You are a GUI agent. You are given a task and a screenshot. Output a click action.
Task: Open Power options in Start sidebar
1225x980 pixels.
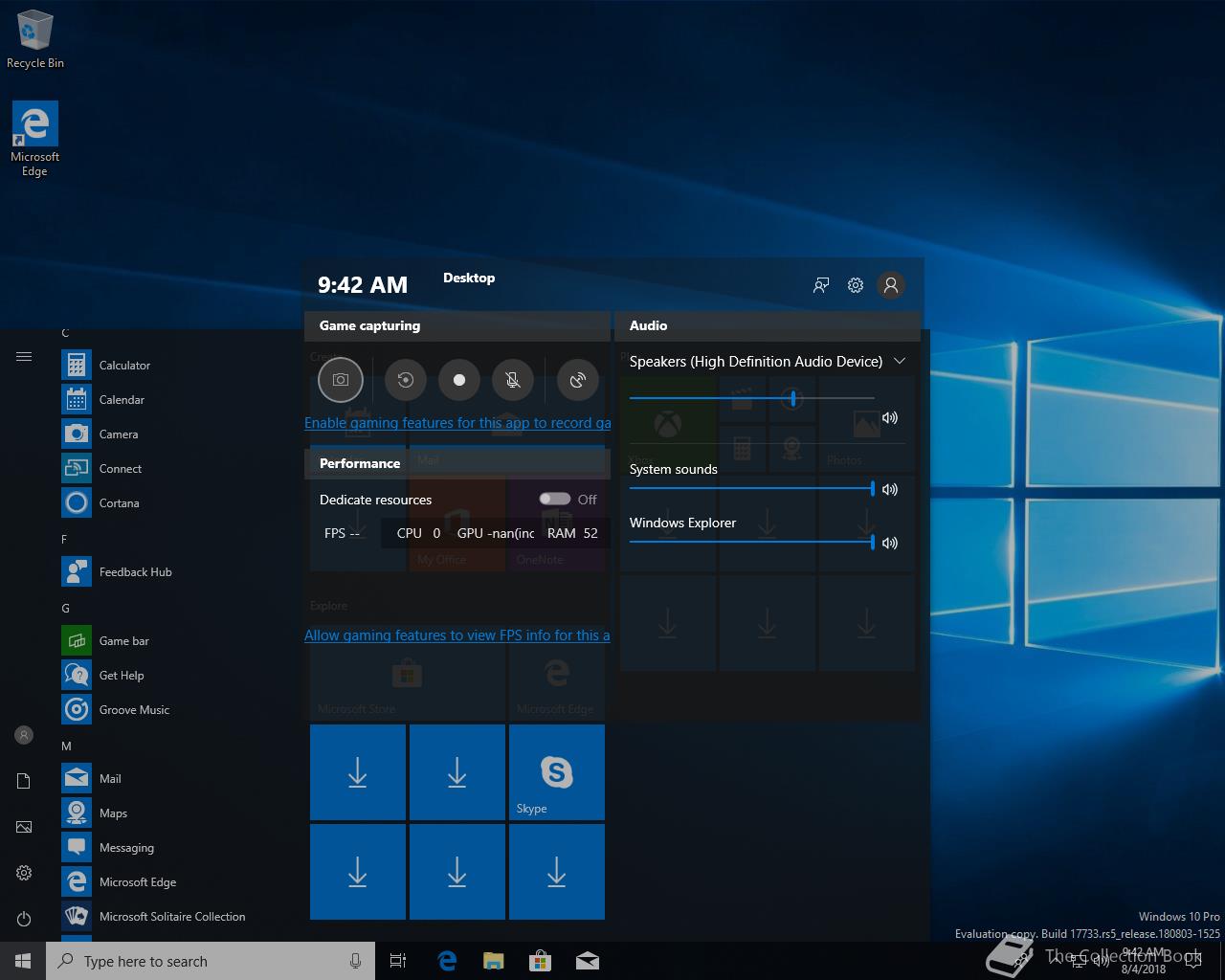point(24,919)
